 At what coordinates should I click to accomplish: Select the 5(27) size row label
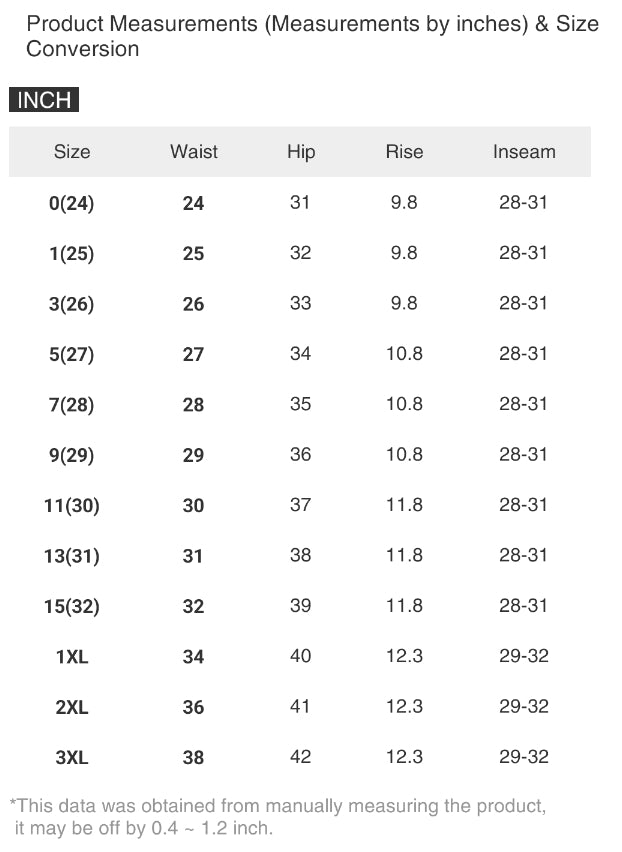coord(72,355)
